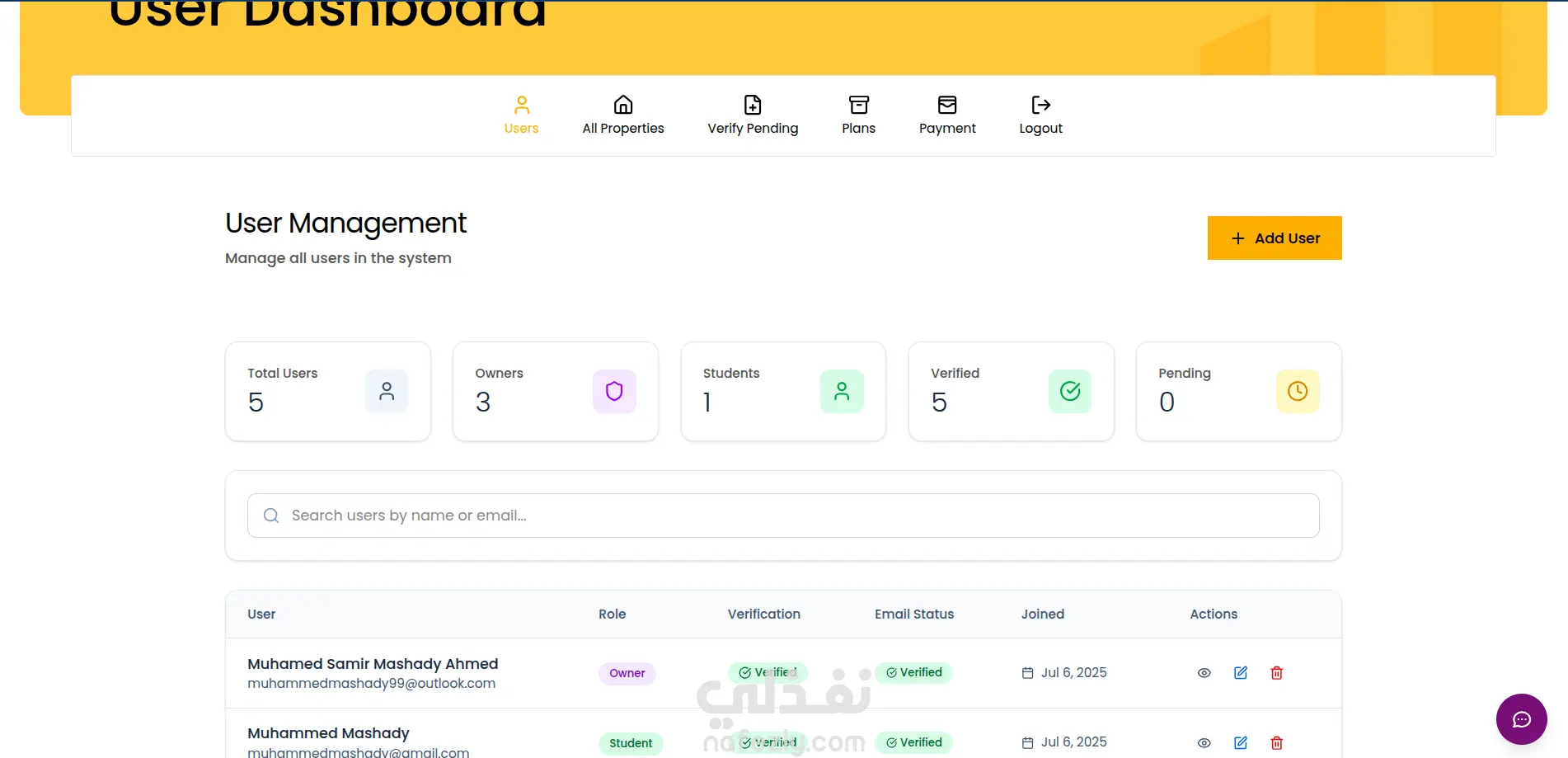The width and height of the screenshot is (1568, 758).
Task: Open the Payment tab
Action: (x=947, y=115)
